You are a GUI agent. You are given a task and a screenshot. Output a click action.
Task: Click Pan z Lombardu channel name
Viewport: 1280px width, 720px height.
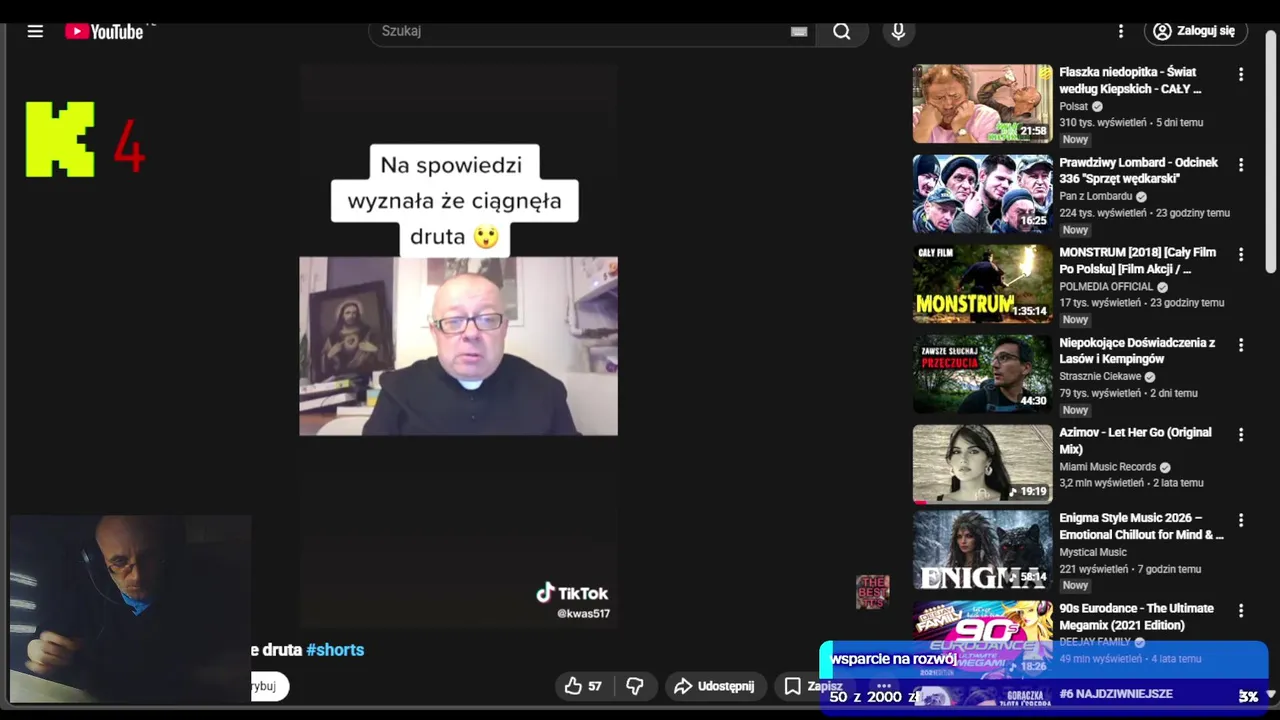click(x=1096, y=196)
